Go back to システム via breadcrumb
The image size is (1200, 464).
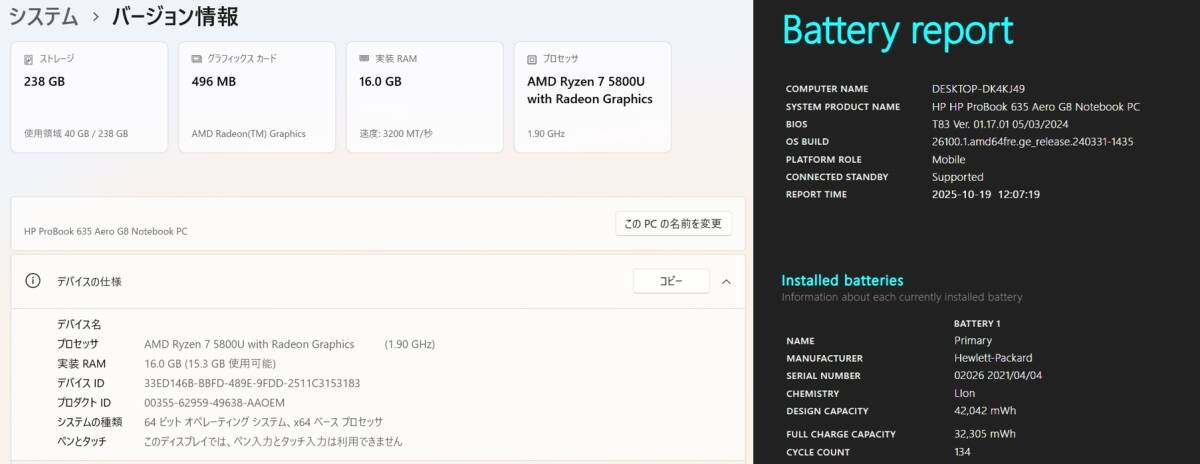(x=43, y=17)
